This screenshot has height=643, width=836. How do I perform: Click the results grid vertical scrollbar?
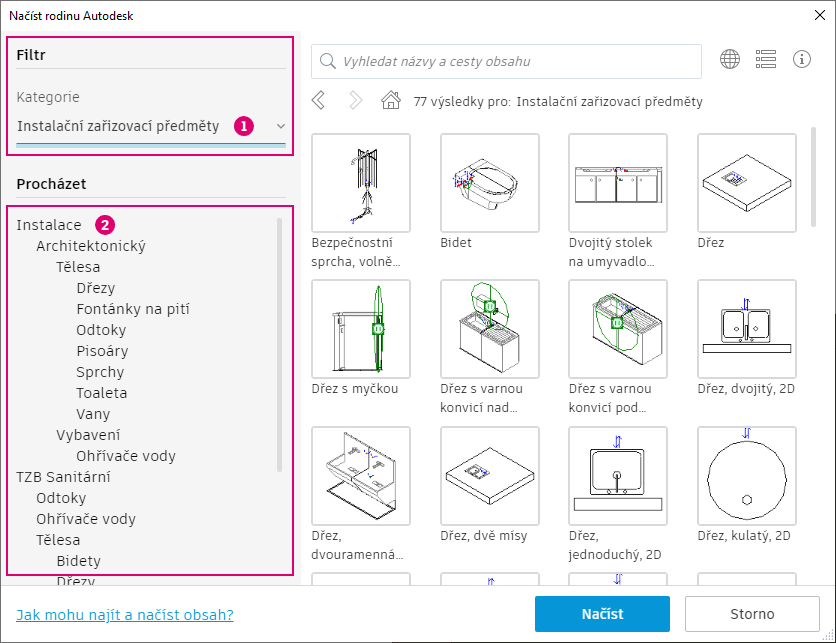tap(813, 177)
